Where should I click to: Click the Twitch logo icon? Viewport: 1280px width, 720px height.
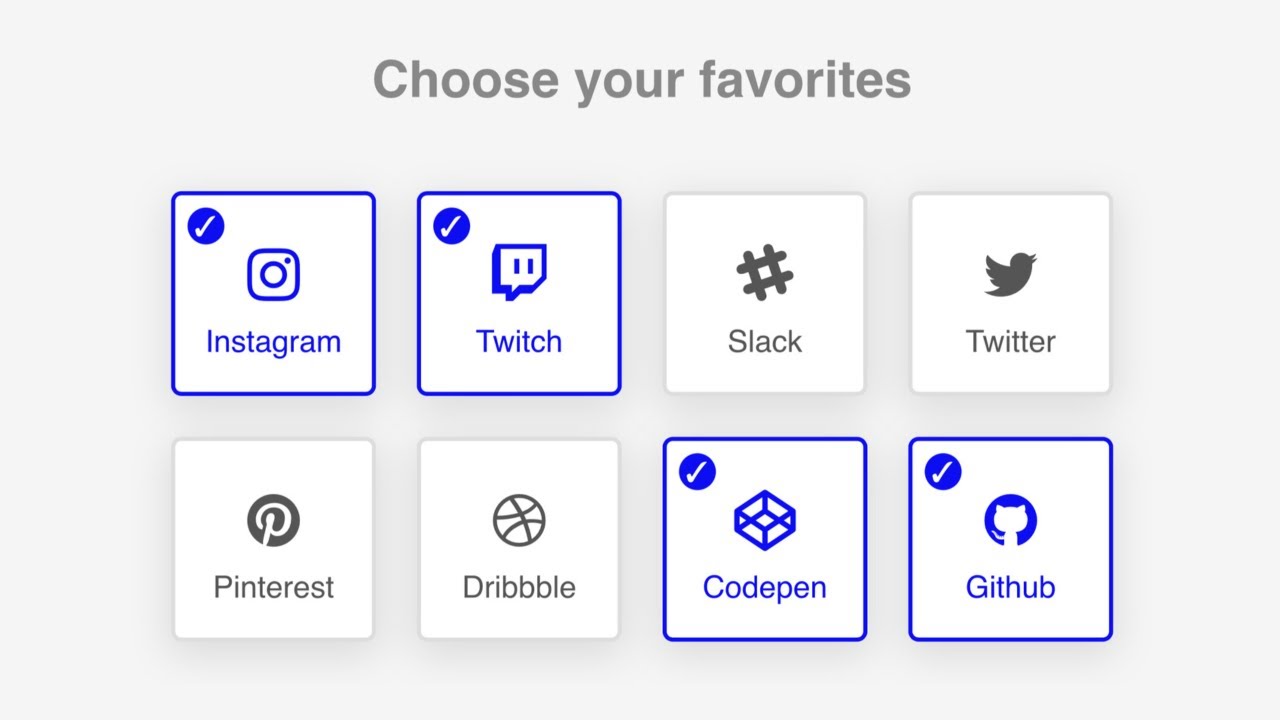click(519, 272)
